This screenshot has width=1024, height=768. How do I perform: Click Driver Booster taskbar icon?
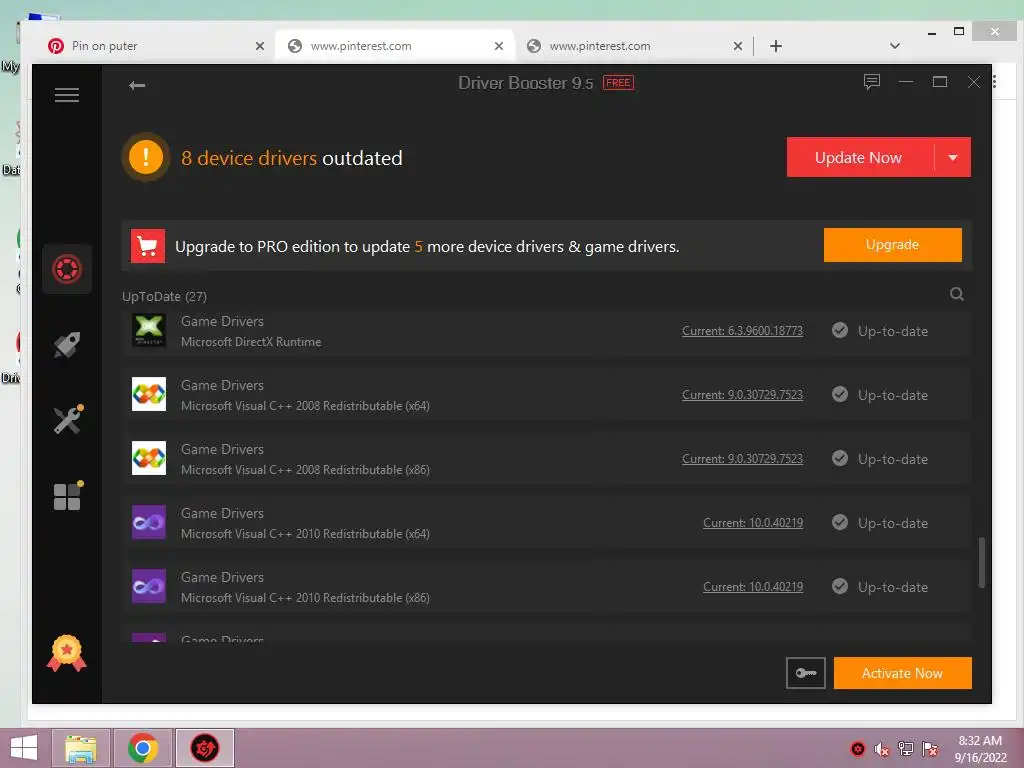(x=204, y=748)
